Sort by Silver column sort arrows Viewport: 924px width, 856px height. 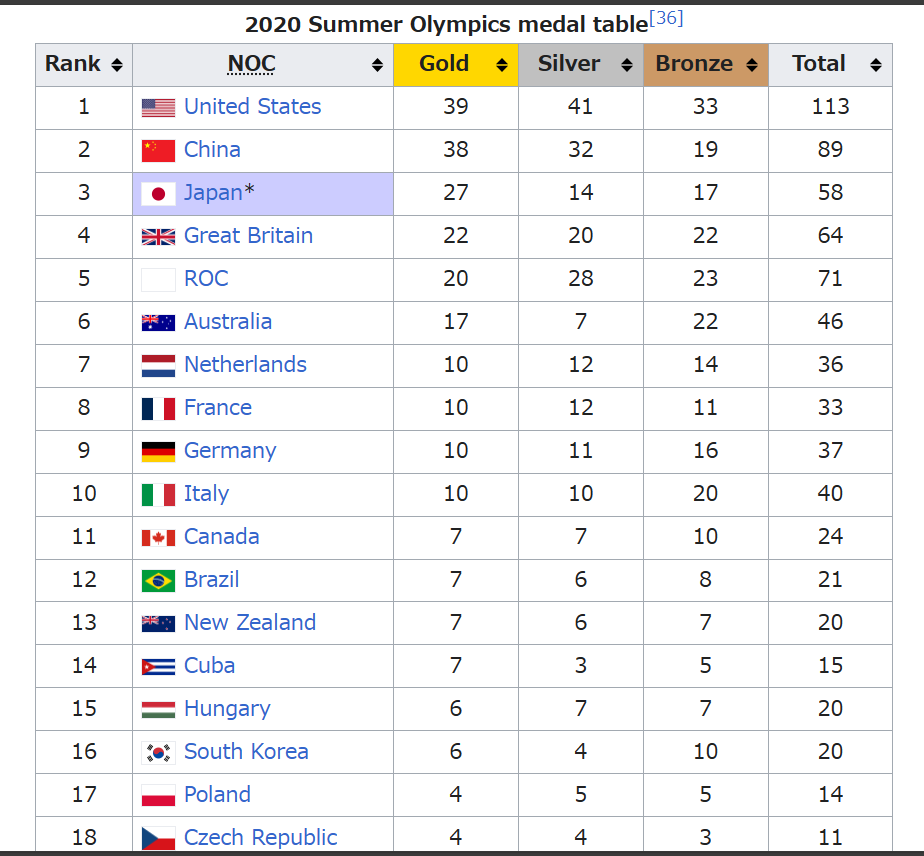tap(627, 65)
